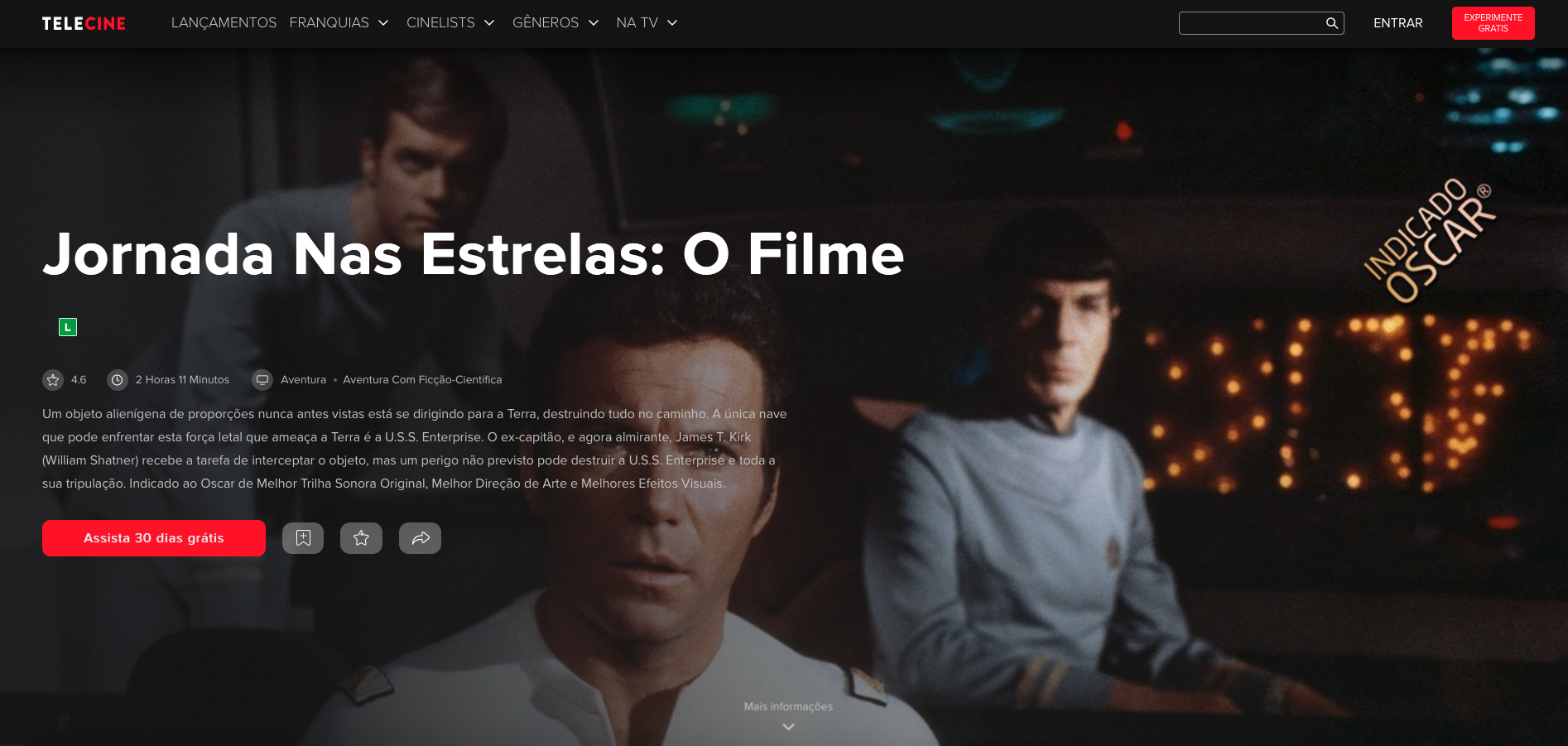Click the duration clock icon
Screen dimensions: 1568x746
pos(118,380)
